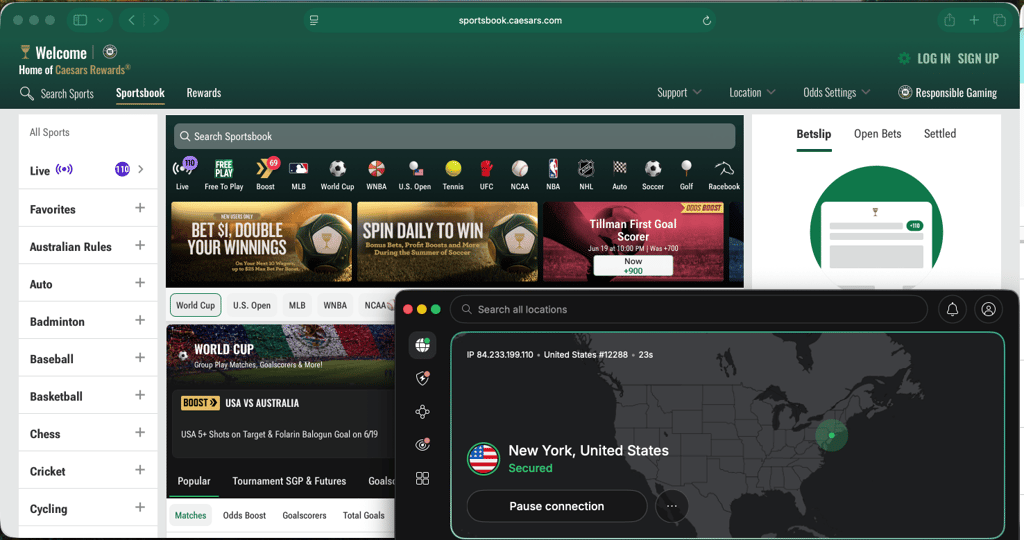Select the Odds Boost market chip
The height and width of the screenshot is (540, 1024).
click(244, 515)
